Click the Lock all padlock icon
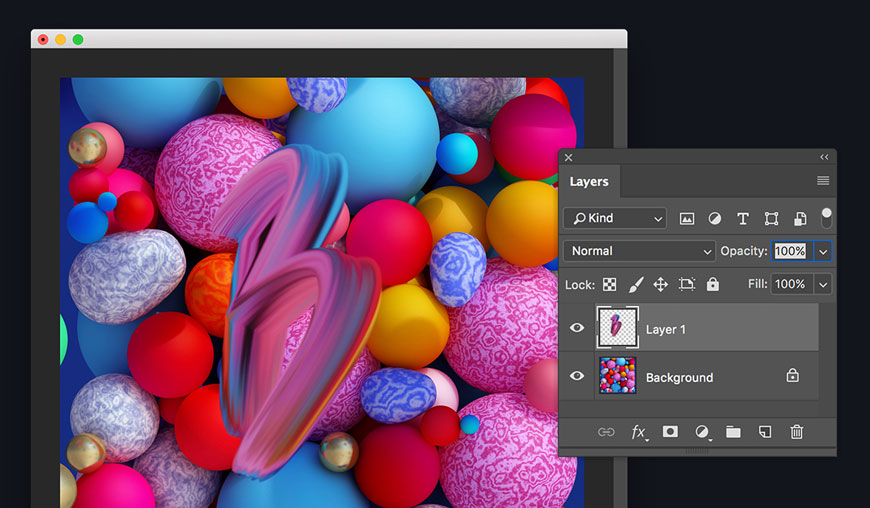Screen dimensions: 870x508 pos(712,284)
